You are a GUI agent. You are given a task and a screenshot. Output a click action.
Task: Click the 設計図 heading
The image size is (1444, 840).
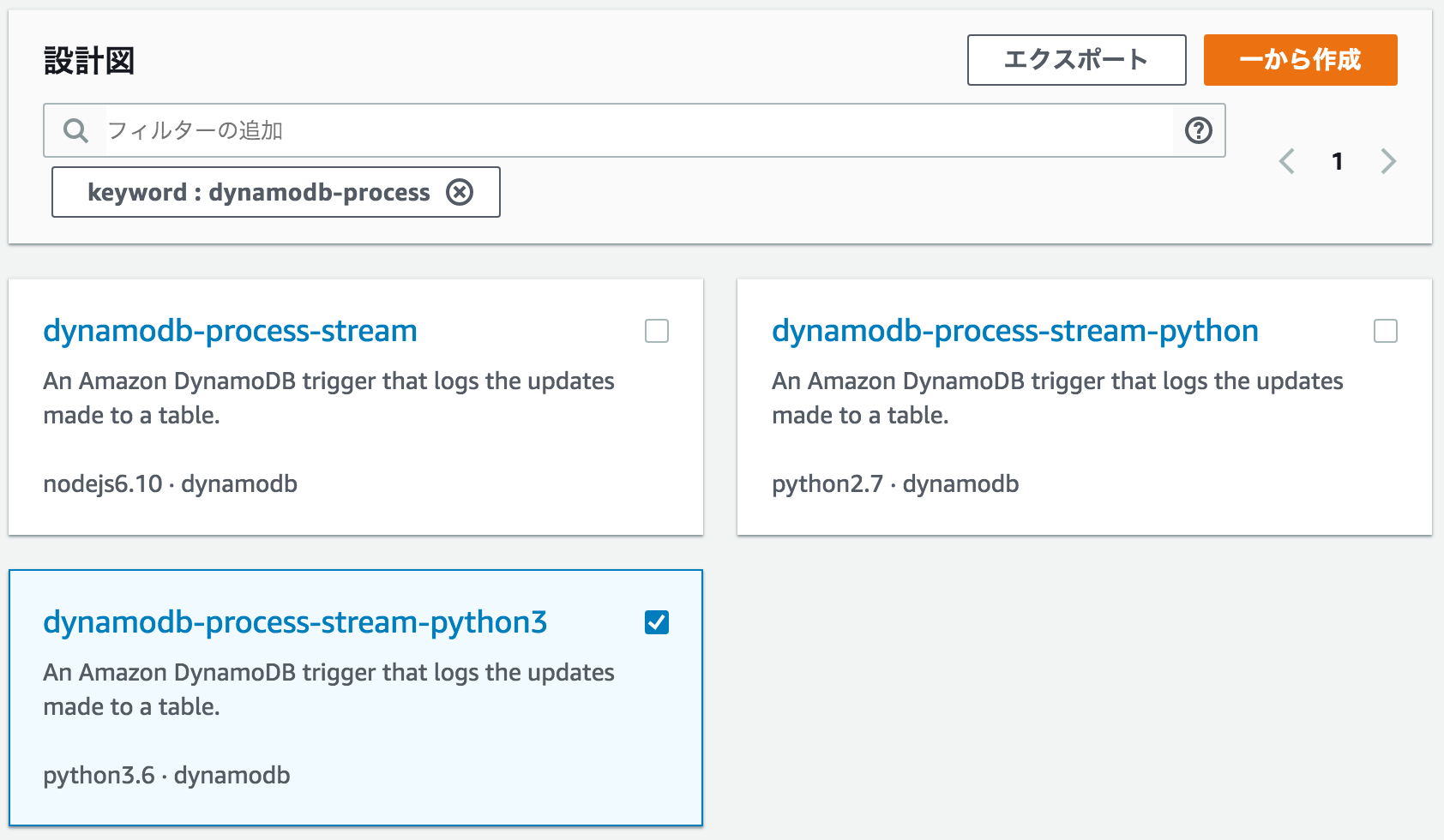(x=89, y=61)
